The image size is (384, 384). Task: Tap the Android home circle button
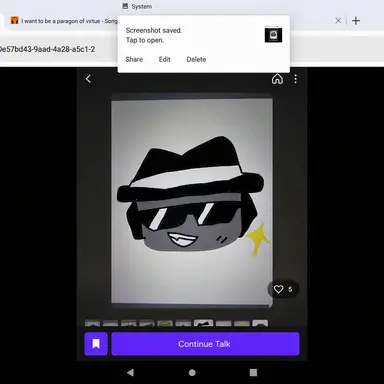(192, 372)
